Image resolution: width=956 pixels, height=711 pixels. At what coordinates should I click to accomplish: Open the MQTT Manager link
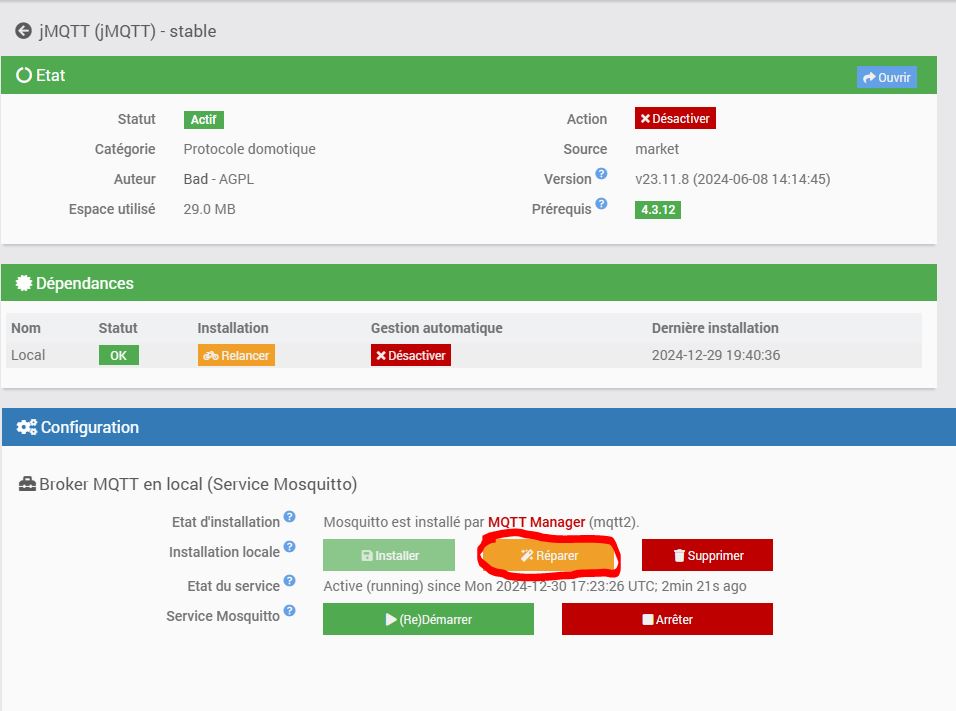[537, 523]
